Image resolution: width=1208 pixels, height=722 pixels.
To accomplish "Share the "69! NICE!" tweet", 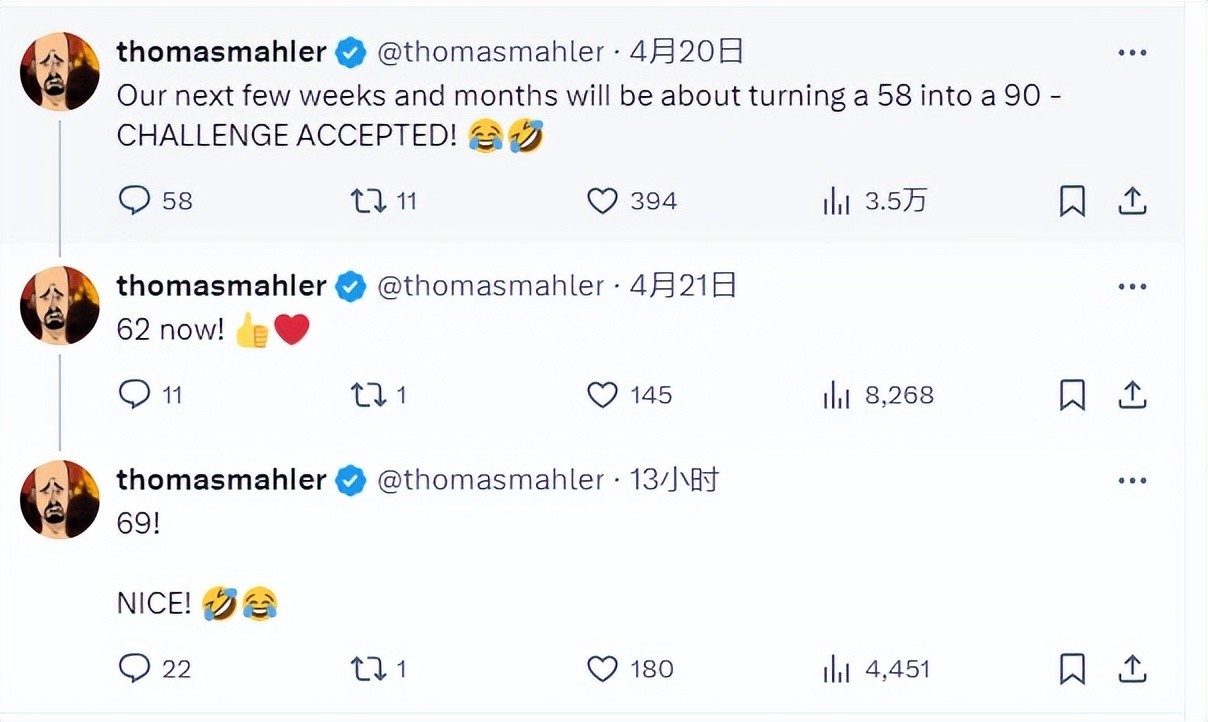I will tap(1131, 668).
